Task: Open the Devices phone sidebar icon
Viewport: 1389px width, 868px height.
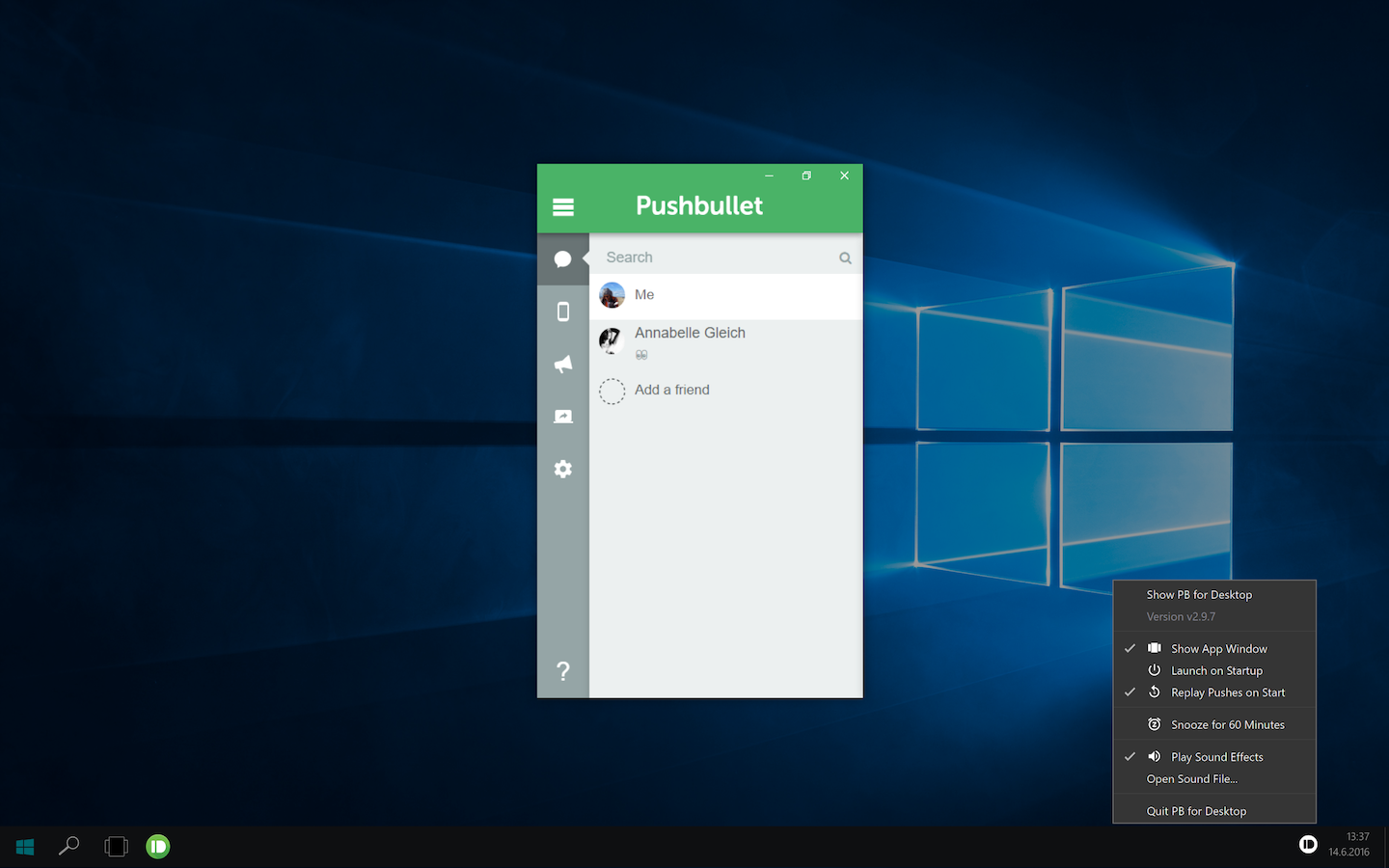Action: tap(563, 312)
